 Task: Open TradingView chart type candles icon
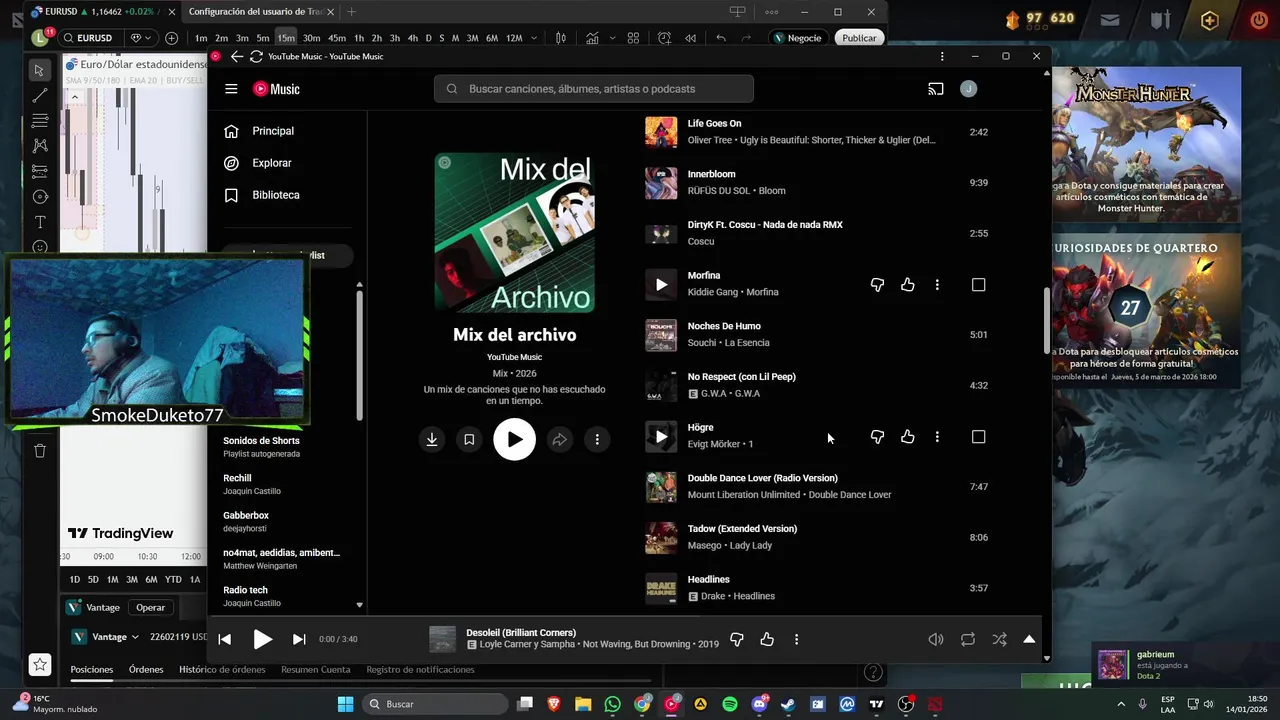point(561,38)
